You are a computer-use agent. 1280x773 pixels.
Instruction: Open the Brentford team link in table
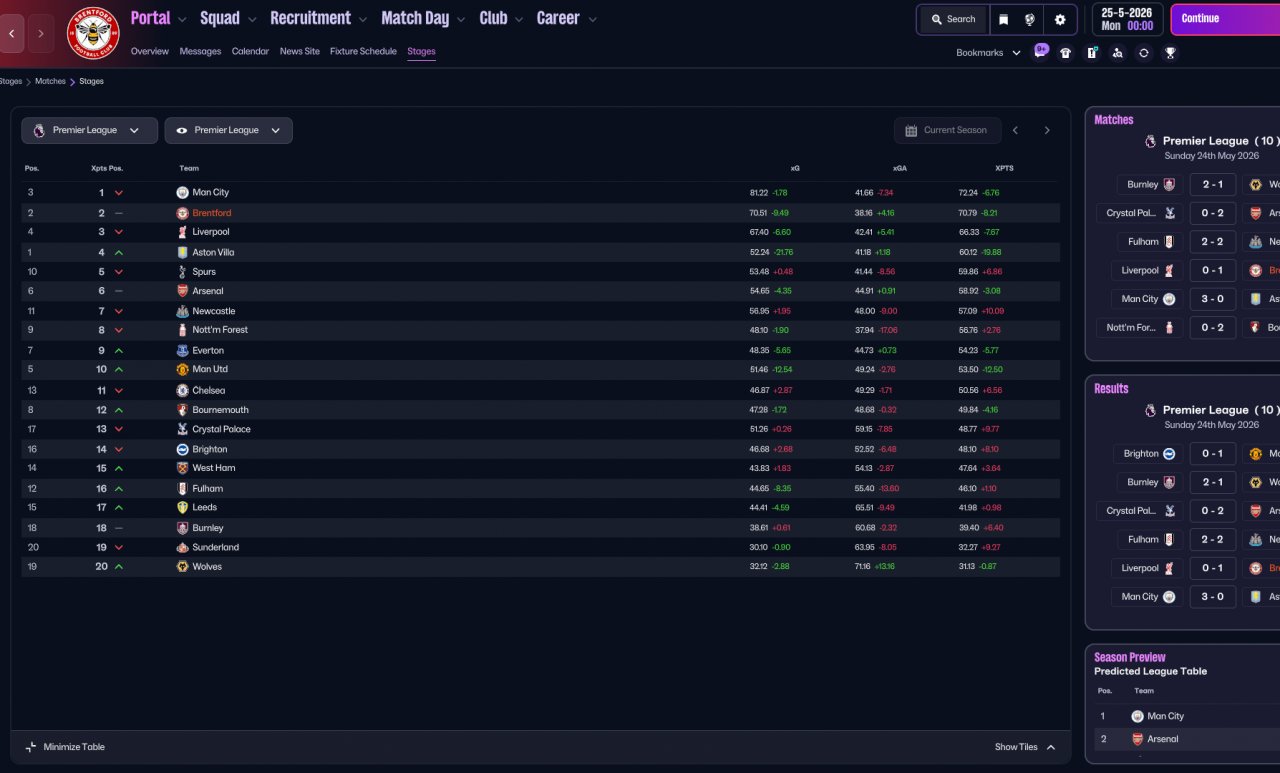(212, 213)
